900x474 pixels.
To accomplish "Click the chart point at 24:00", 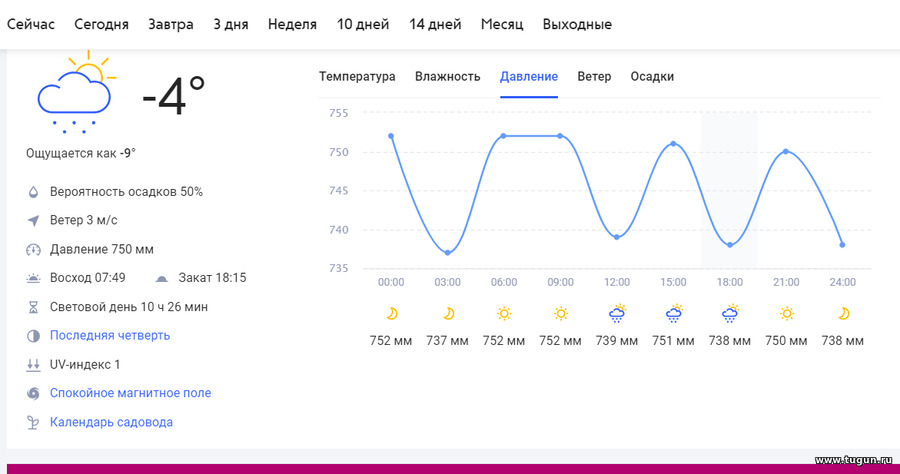I will coord(843,245).
